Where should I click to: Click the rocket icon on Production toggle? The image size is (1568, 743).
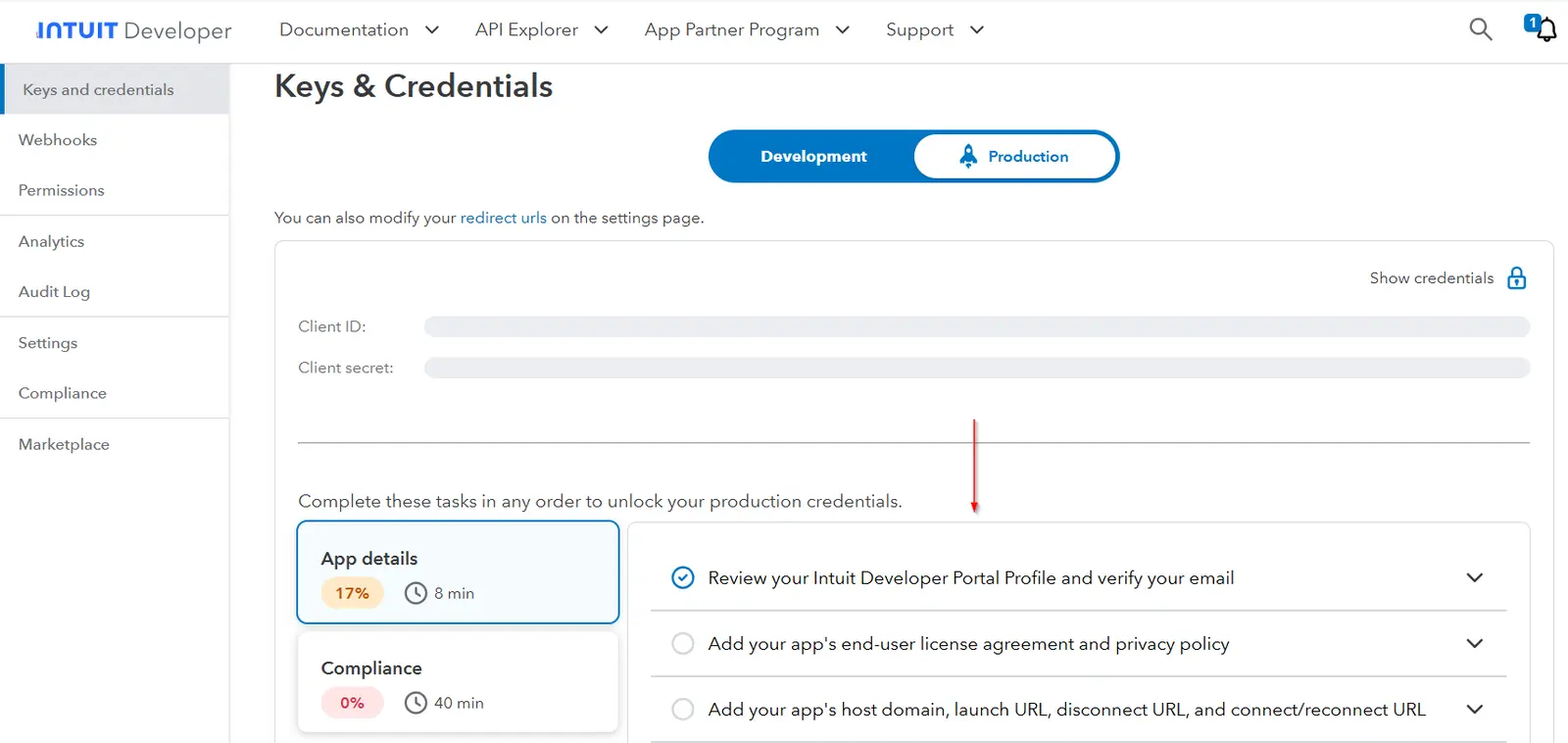click(968, 156)
